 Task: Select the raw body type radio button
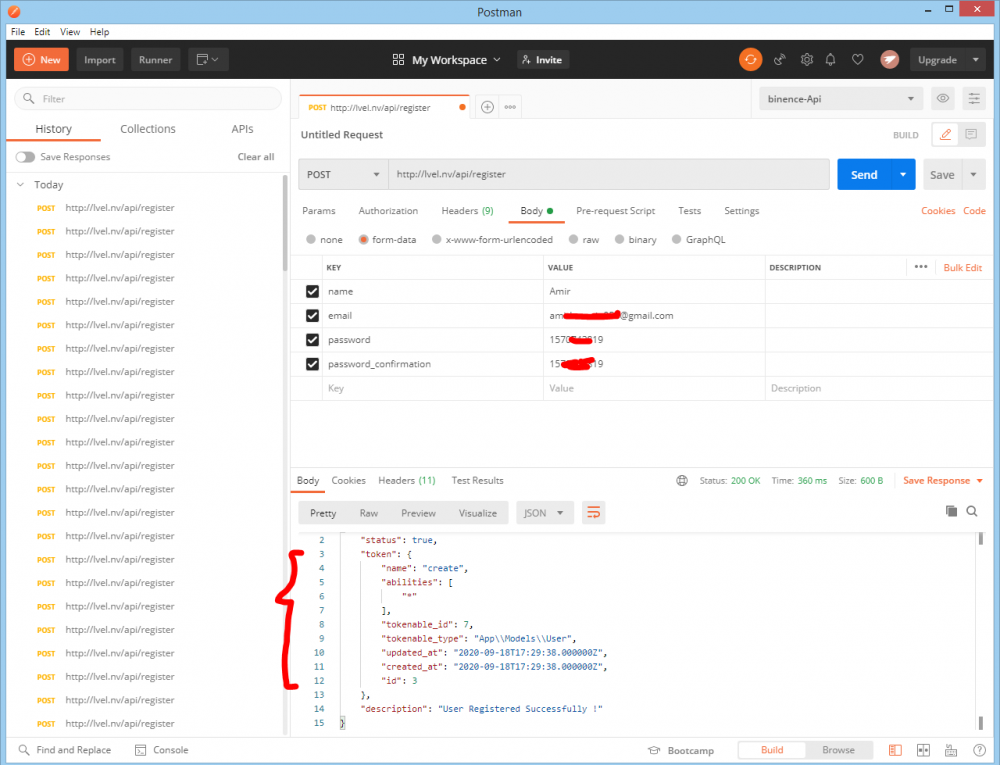574,240
